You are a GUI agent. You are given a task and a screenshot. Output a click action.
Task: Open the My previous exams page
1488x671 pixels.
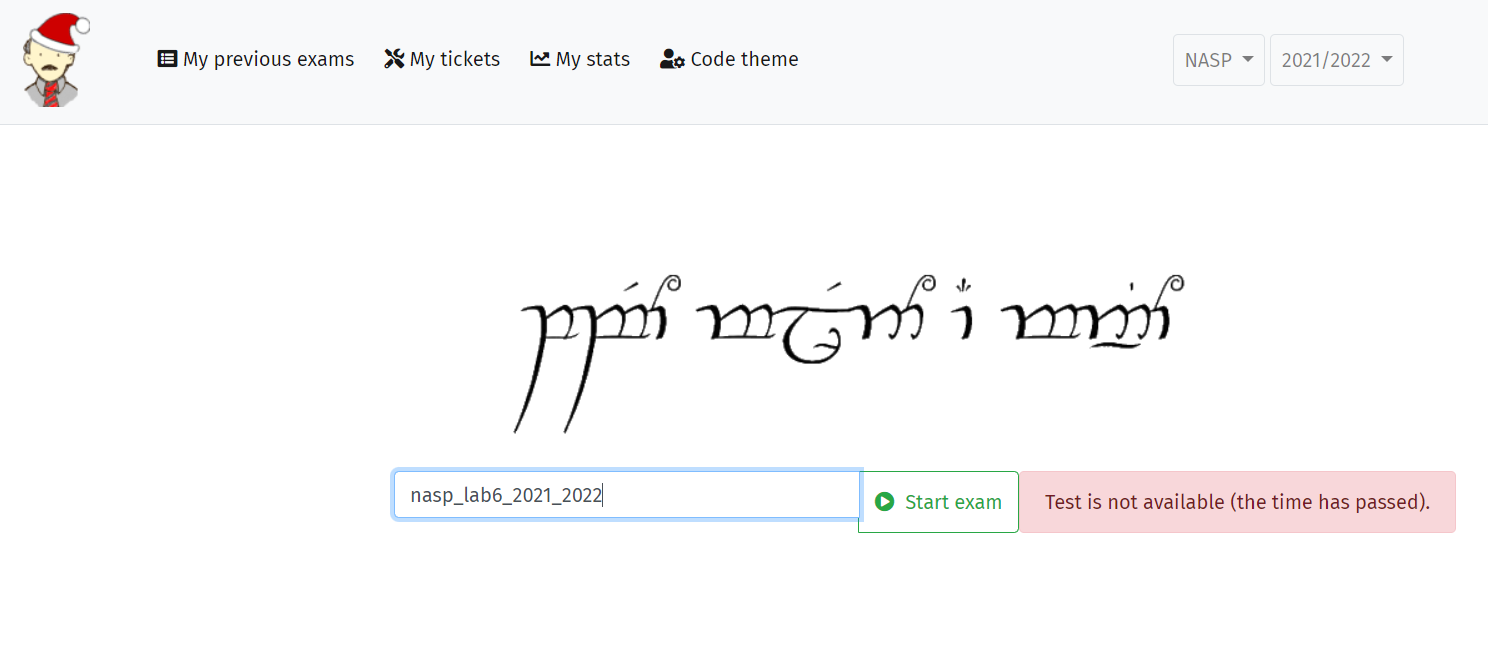pos(256,59)
